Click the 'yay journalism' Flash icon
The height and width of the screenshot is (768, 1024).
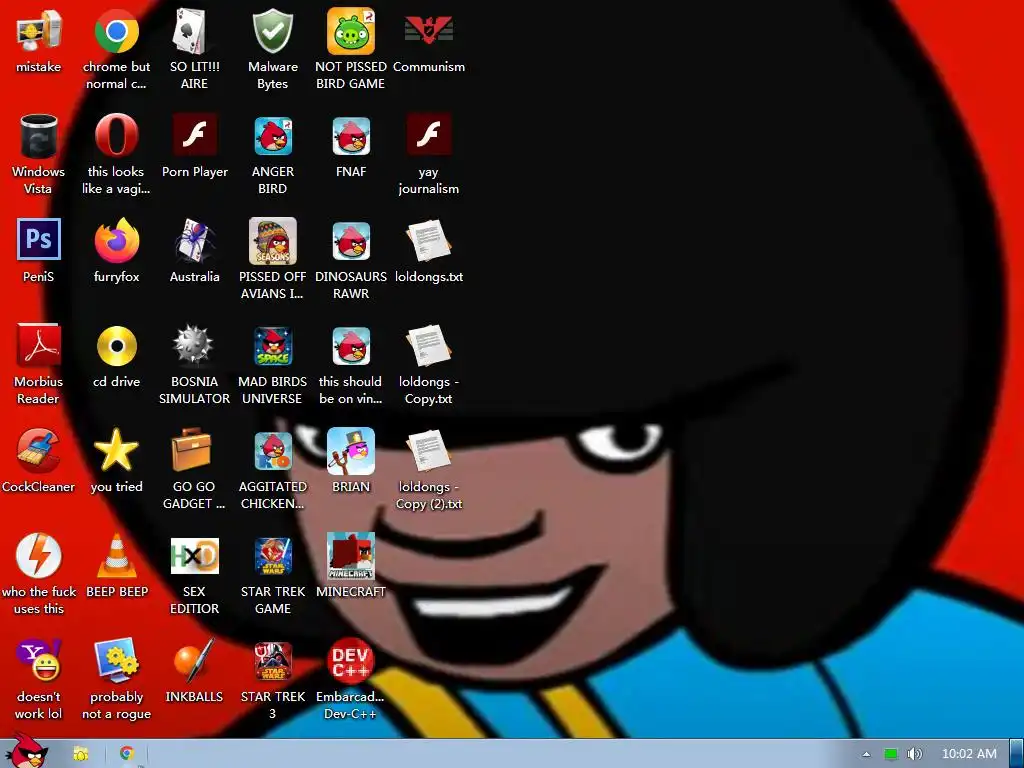click(x=428, y=135)
